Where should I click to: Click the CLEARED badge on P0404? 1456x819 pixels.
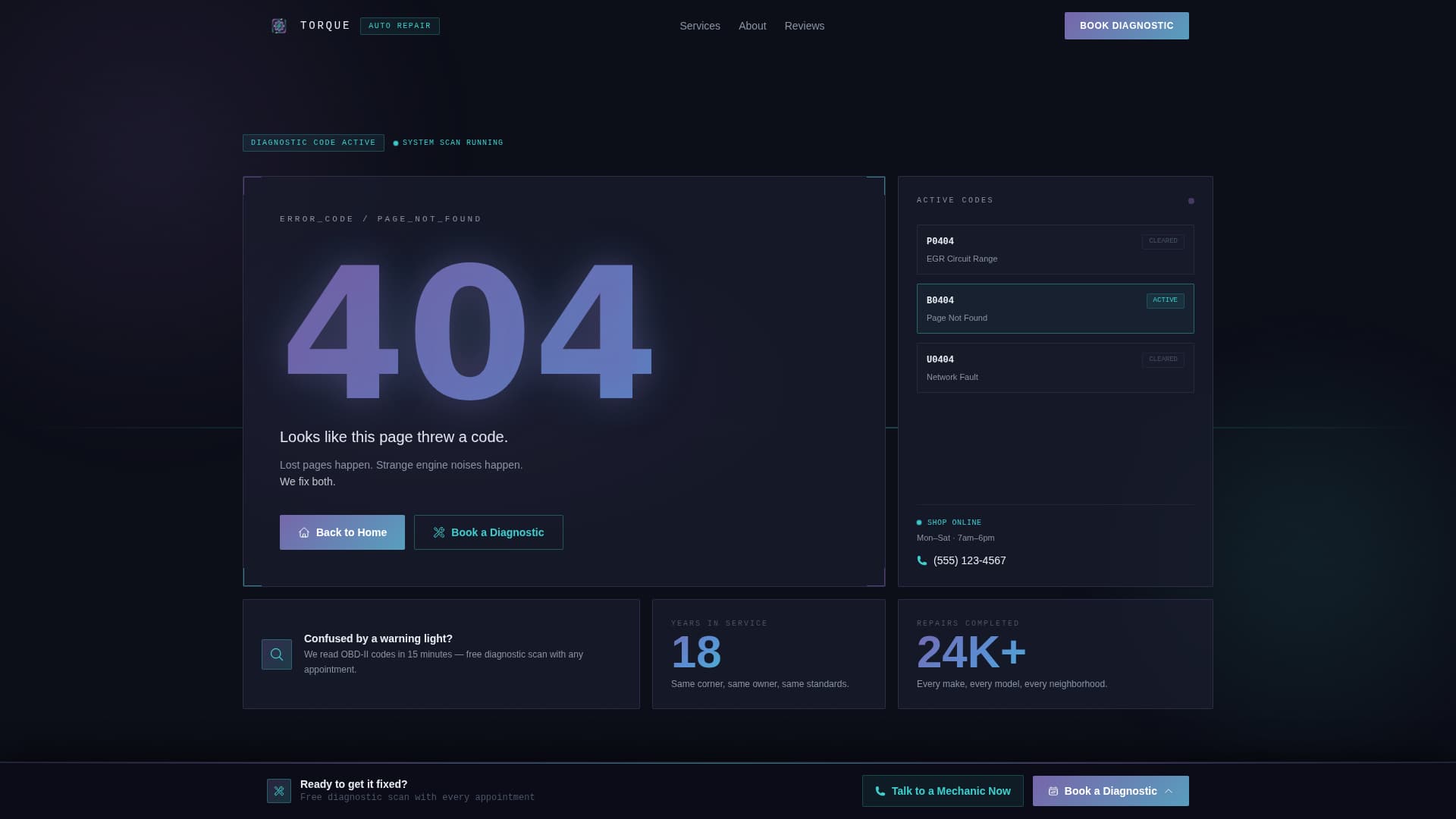pos(1163,241)
